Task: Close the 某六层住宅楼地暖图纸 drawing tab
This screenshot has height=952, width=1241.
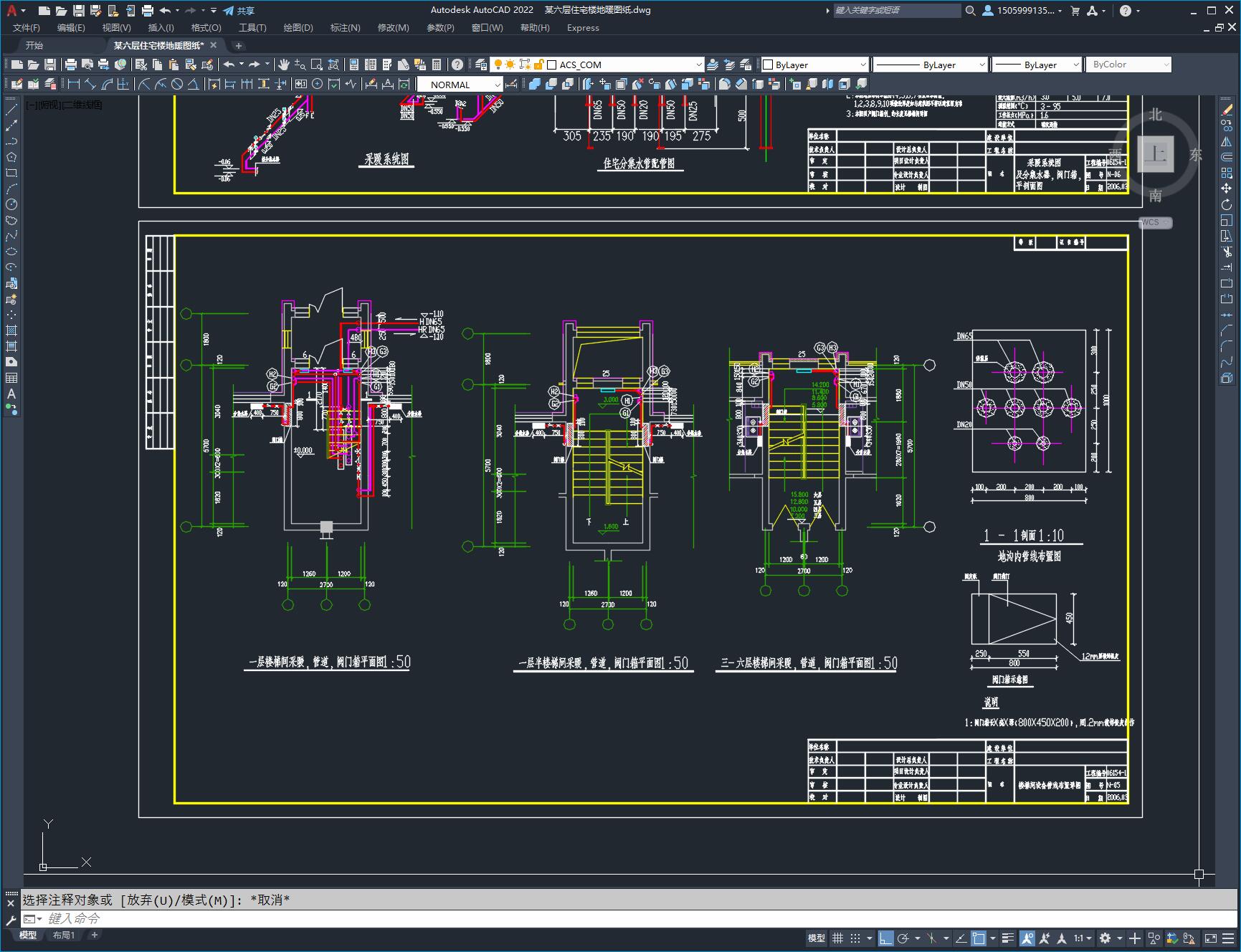Action: 213,45
